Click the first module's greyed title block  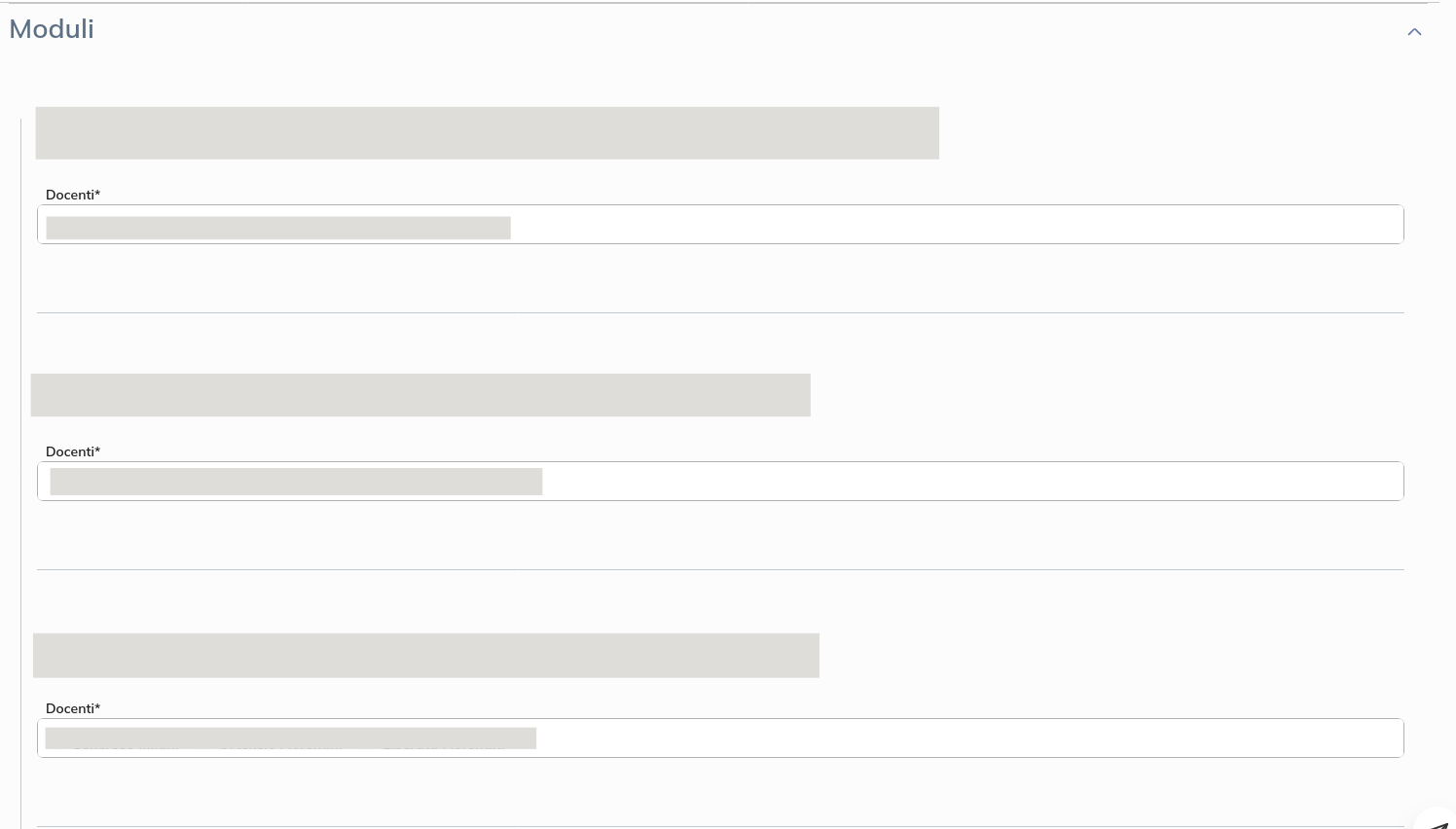(487, 133)
